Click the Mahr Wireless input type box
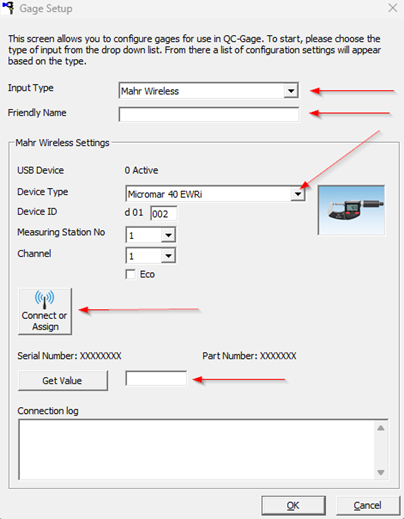 point(209,91)
